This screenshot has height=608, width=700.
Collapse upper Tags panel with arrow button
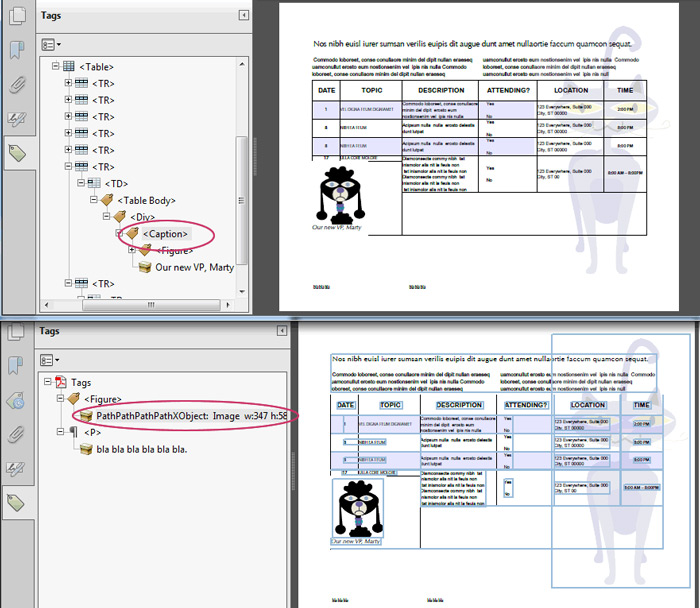click(x=244, y=16)
